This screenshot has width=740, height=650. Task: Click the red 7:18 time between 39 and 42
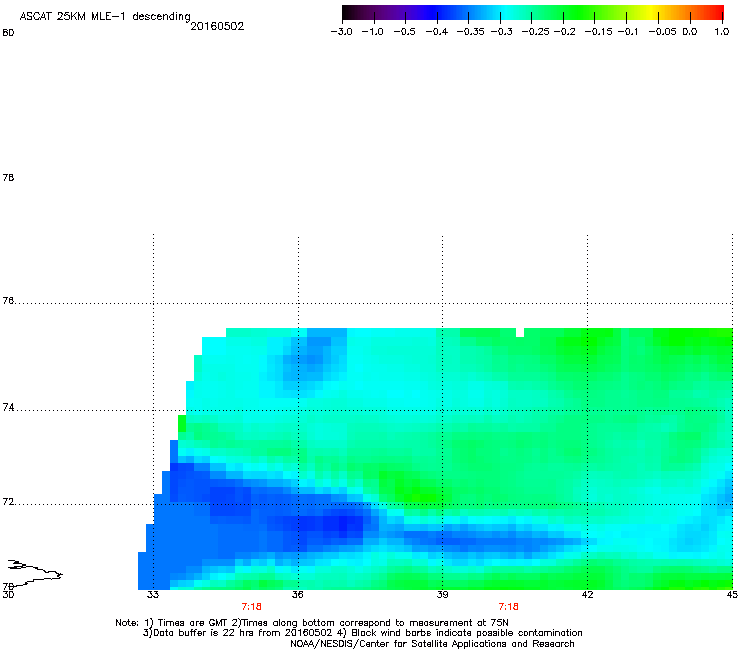pyautogui.click(x=508, y=607)
